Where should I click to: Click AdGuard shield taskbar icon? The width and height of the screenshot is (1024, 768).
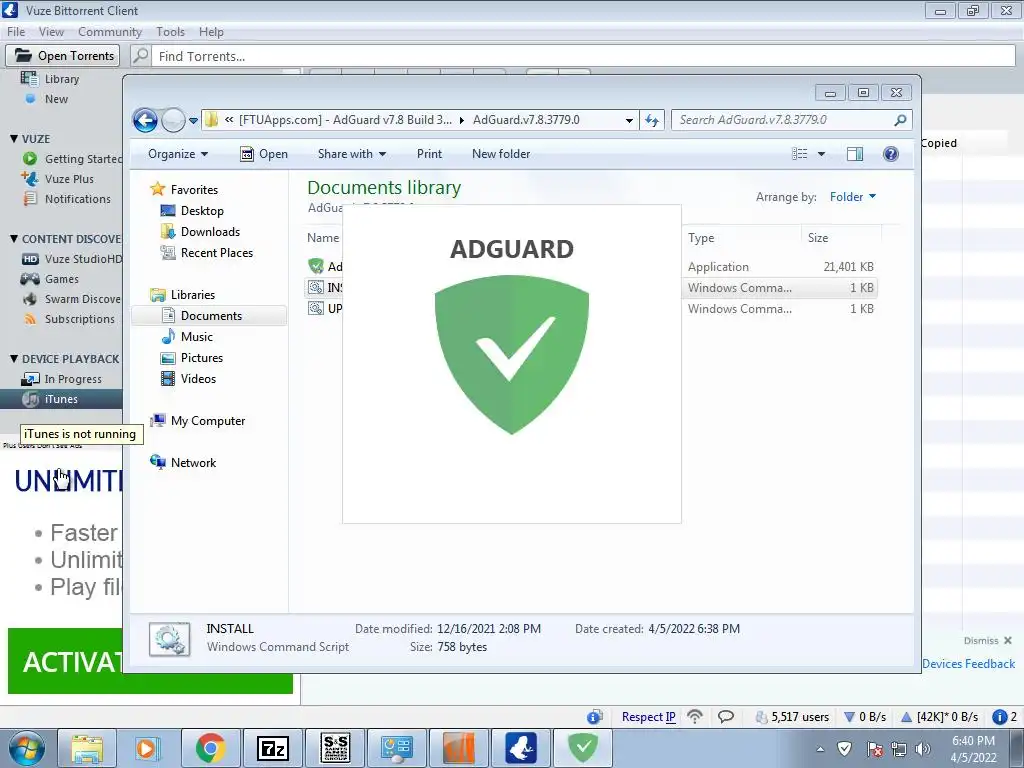pyautogui.click(x=583, y=748)
